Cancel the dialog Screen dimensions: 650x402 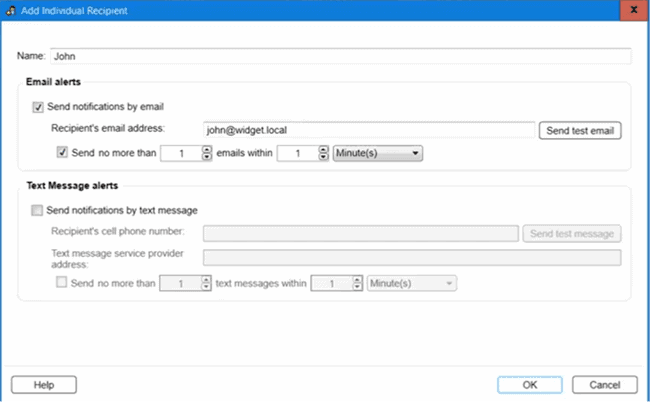605,385
